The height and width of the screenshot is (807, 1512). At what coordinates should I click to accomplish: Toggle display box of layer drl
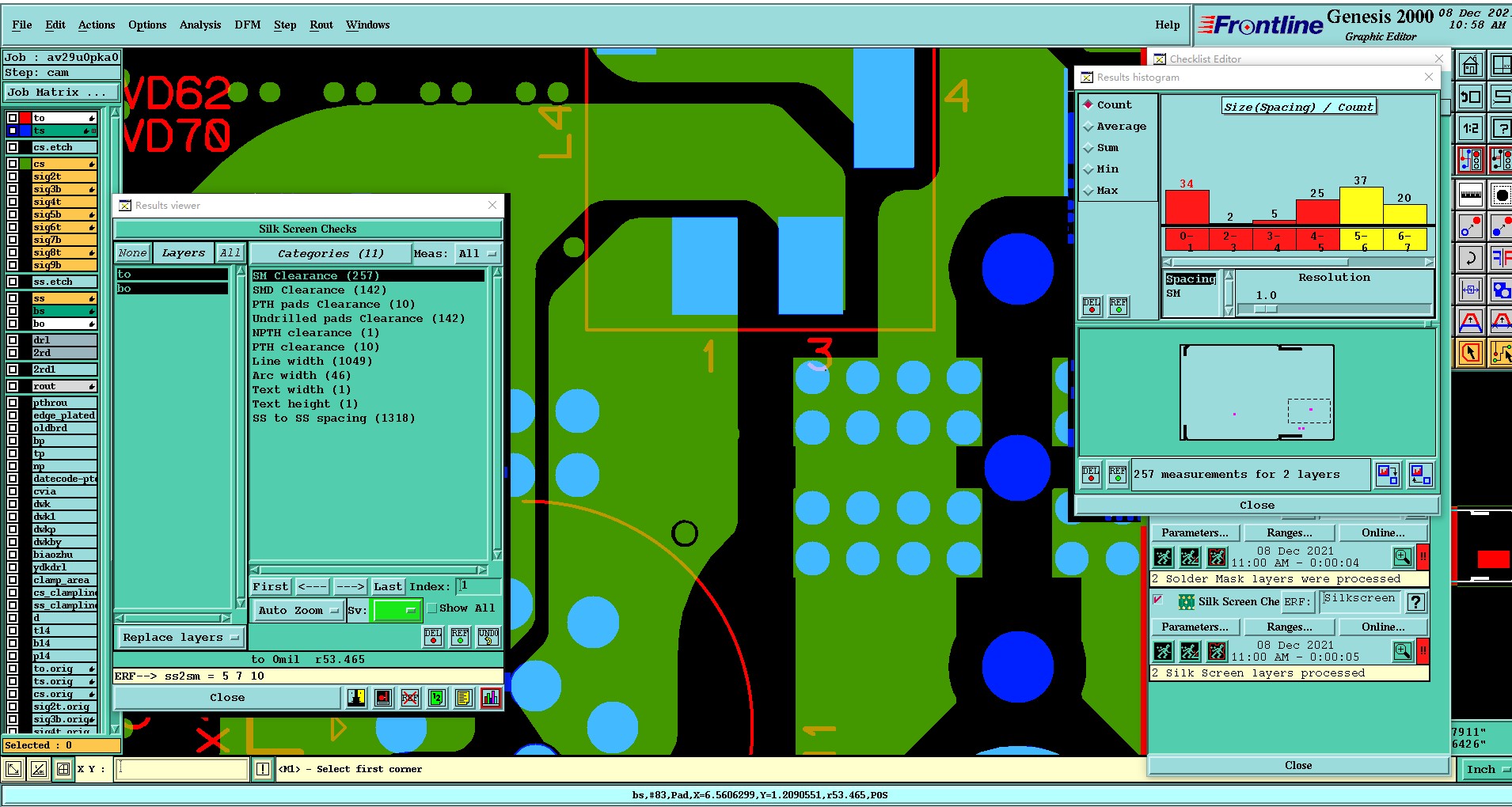tap(13, 340)
